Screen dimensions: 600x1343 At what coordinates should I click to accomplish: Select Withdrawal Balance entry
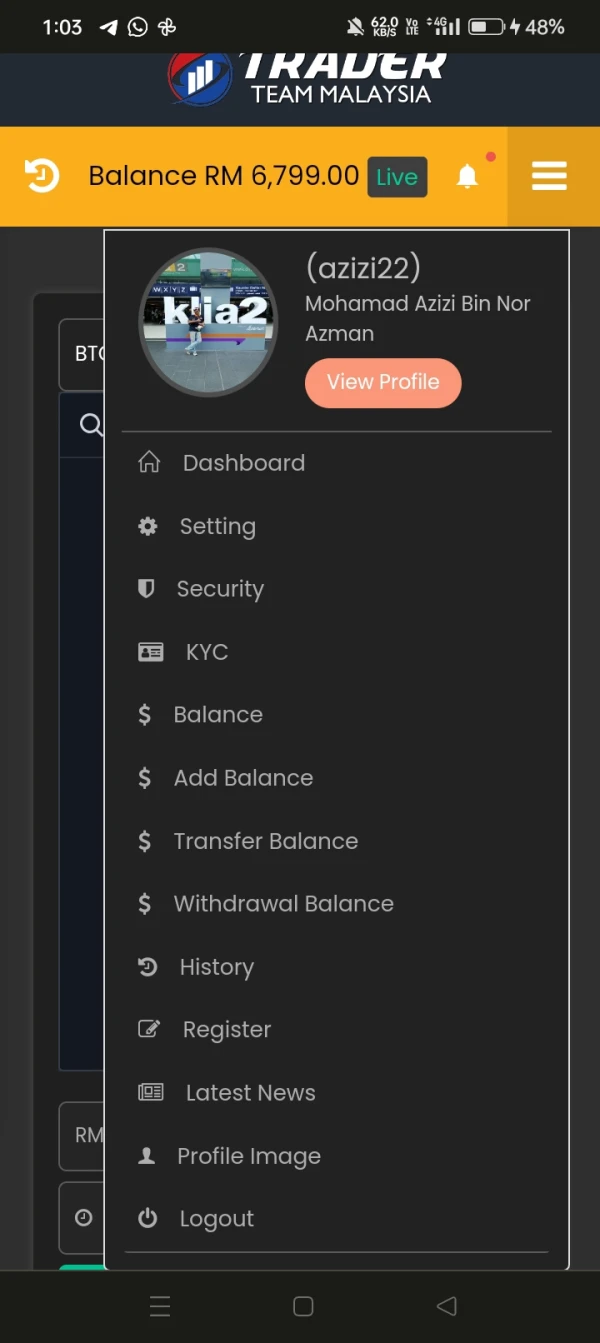(x=283, y=904)
